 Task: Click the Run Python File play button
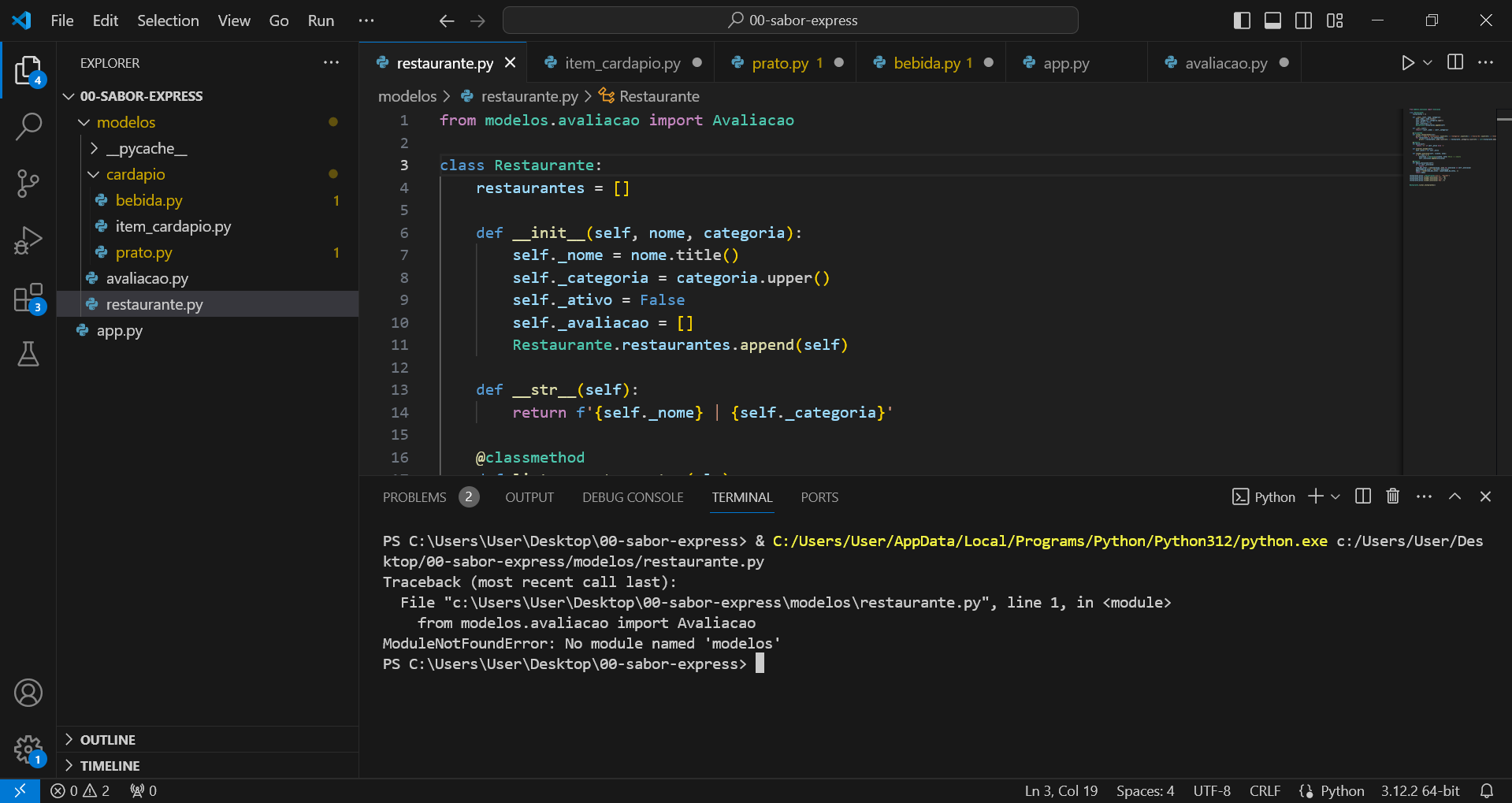(1408, 63)
